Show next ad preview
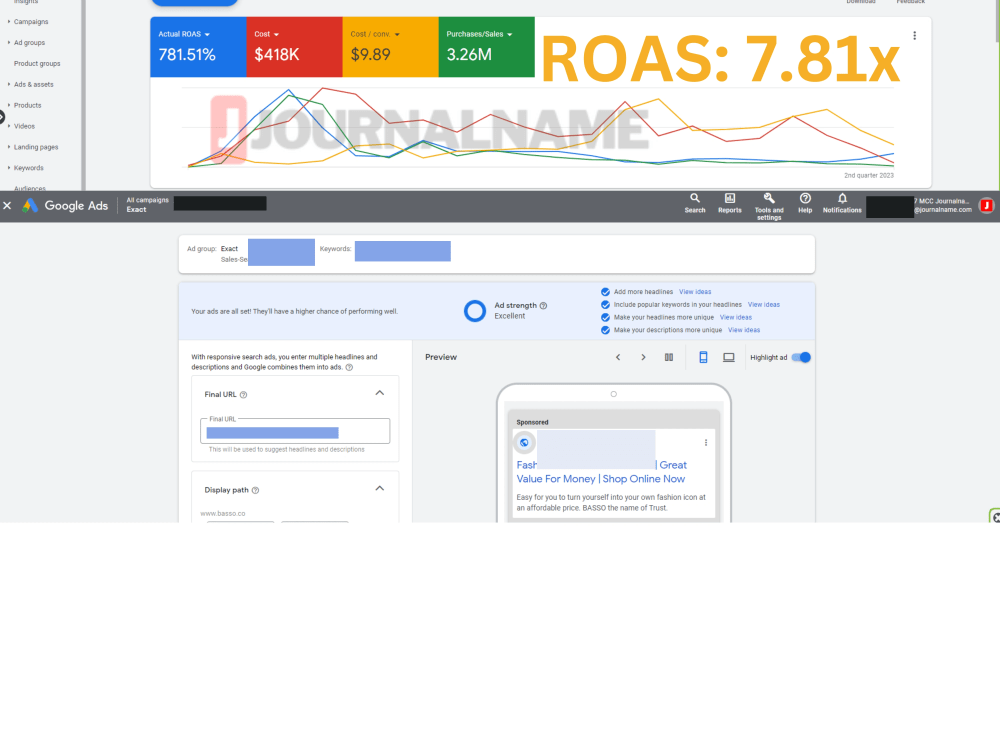1000x750 pixels. tap(643, 357)
